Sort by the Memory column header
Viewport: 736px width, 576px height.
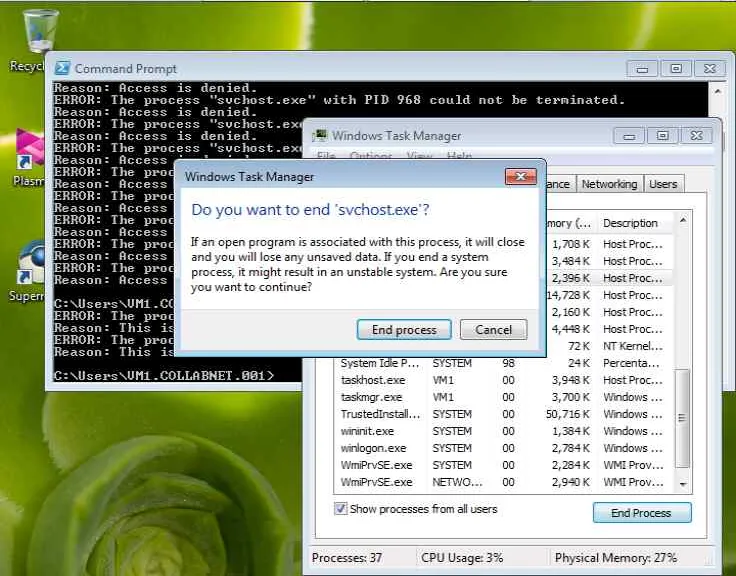570,223
